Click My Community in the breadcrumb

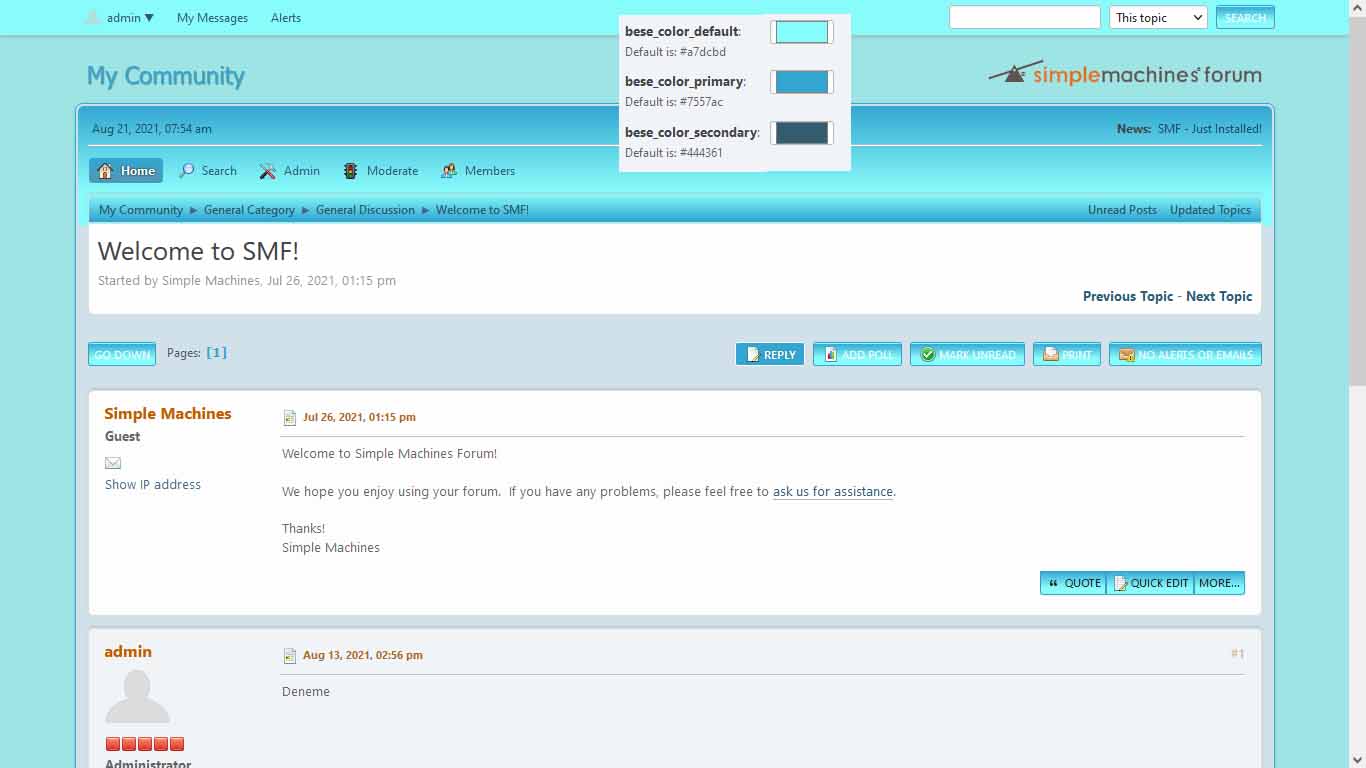click(x=141, y=210)
